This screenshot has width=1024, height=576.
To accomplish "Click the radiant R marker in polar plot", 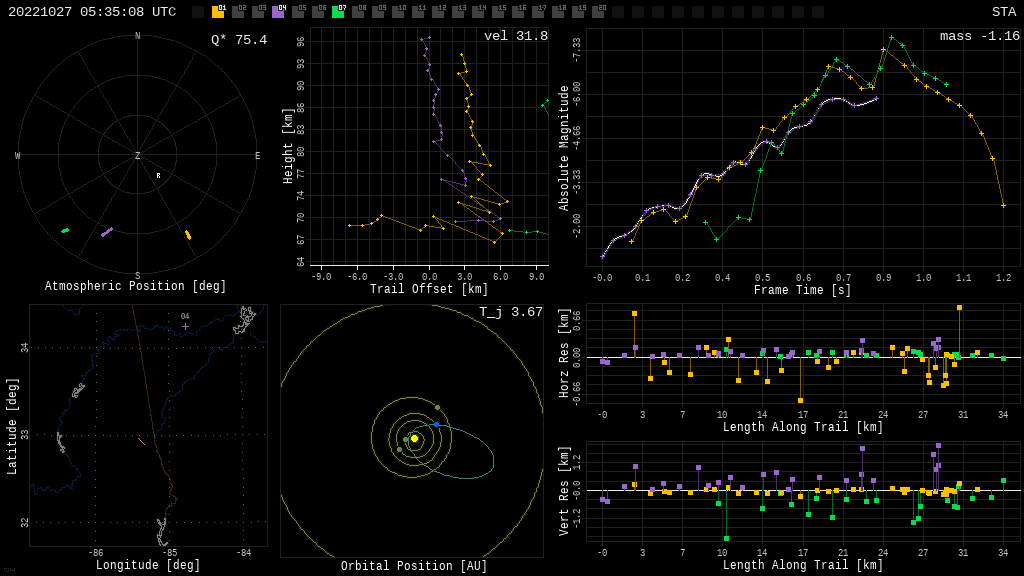I will (158, 176).
